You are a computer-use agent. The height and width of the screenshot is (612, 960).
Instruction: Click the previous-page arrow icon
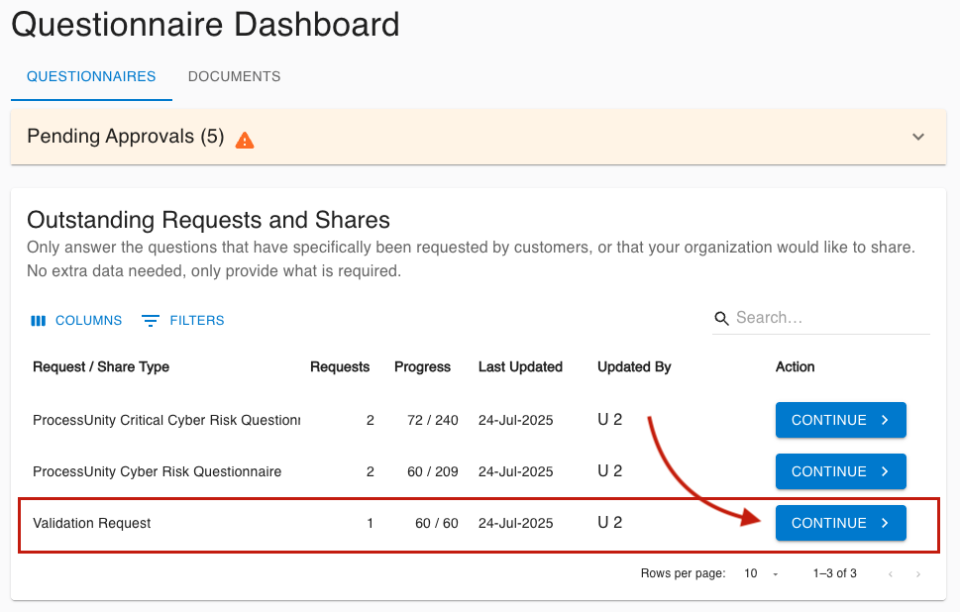point(890,573)
